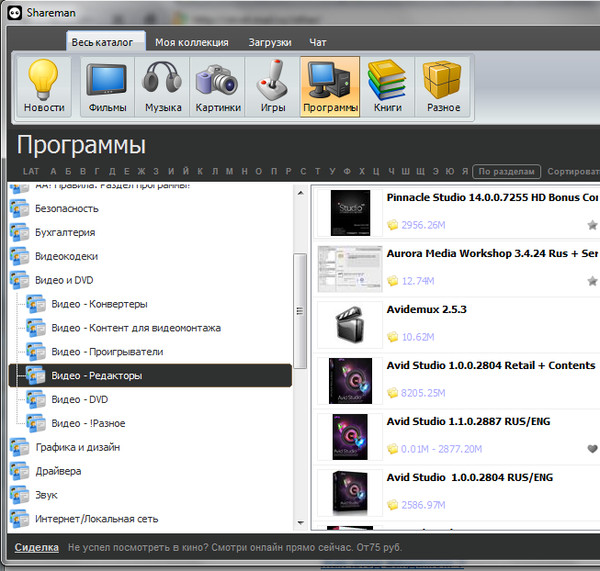Click the Интернет/Локальная сеть section icon
Image resolution: width=600 pixels, height=571 pixels.
(20, 519)
